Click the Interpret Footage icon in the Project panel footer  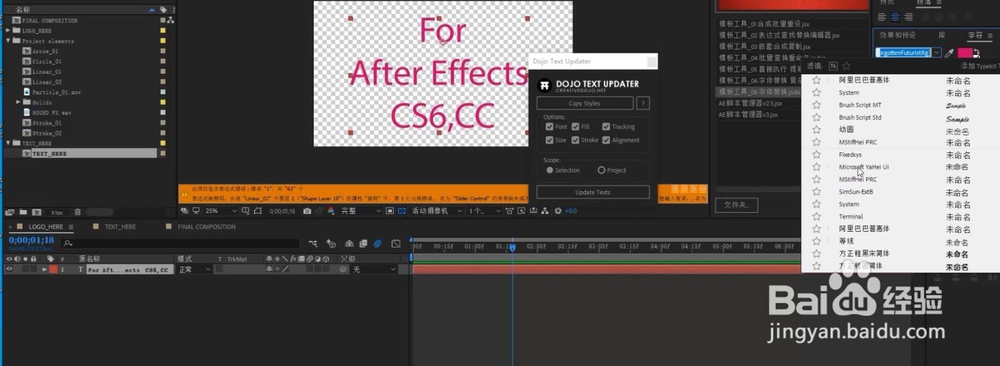coord(10,212)
